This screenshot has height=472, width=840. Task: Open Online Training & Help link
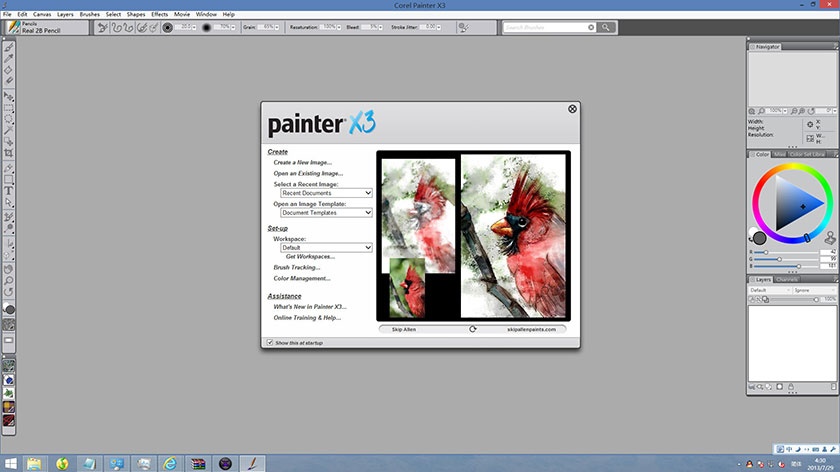click(x=307, y=318)
